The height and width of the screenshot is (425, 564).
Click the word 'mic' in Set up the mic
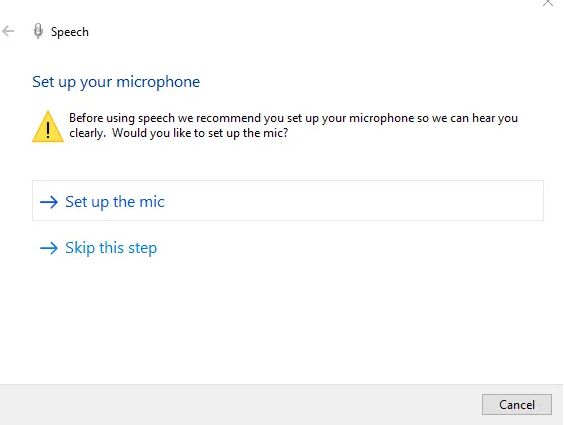[152, 202]
